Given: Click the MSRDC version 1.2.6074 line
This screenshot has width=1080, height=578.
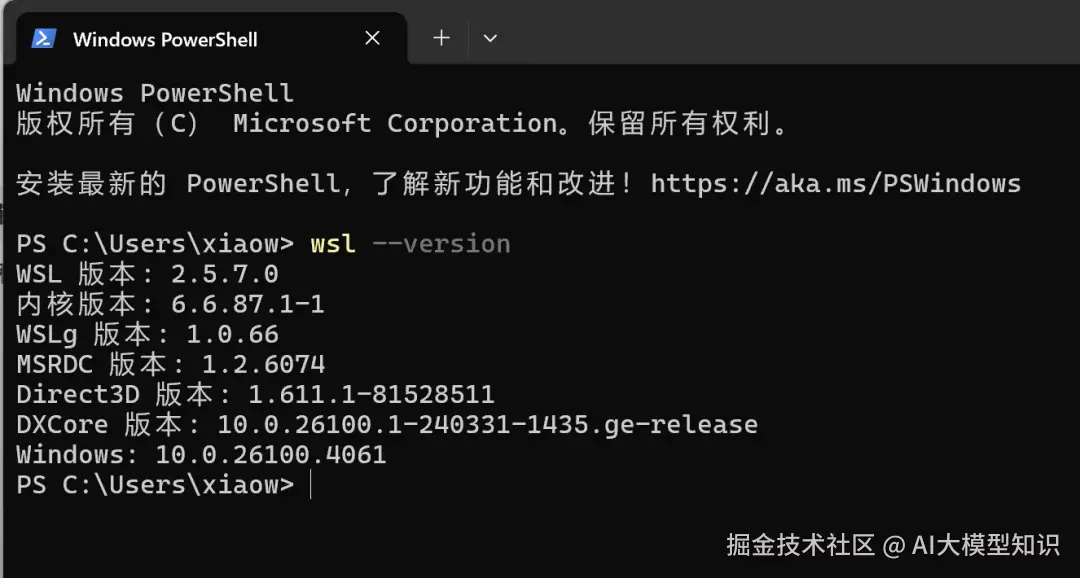Looking at the screenshot, I should 170,364.
